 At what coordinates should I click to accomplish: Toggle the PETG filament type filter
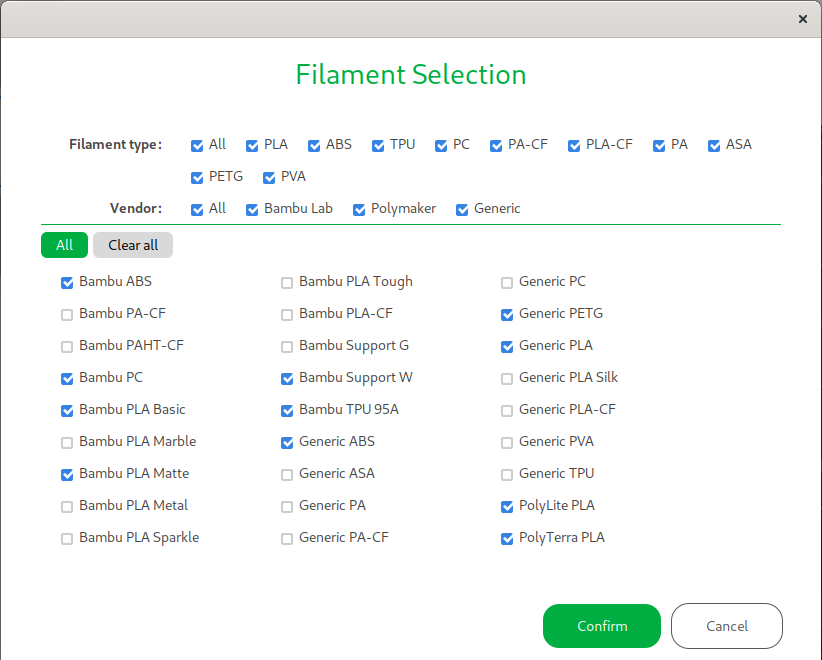coord(197,178)
